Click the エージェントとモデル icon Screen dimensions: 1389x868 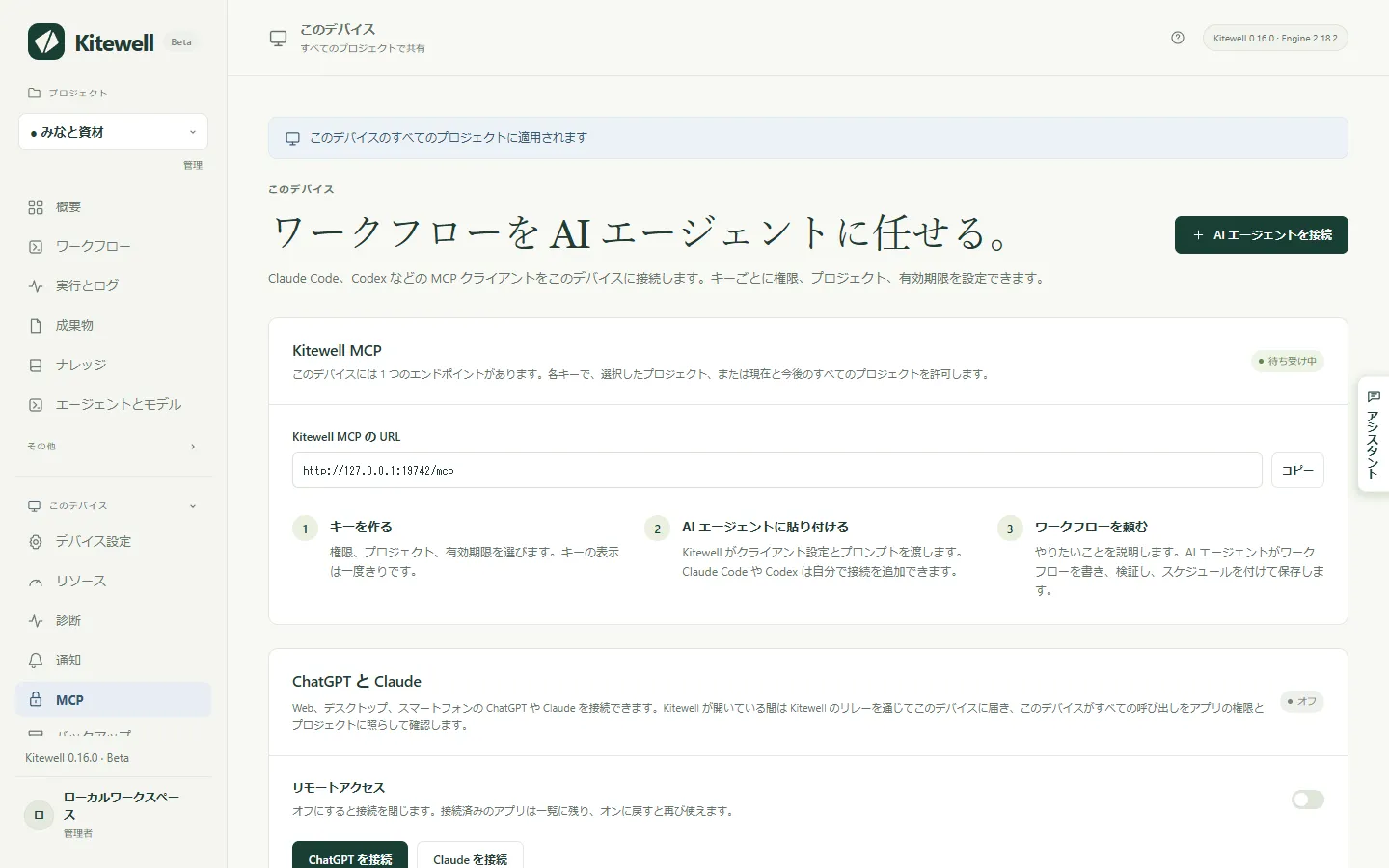point(36,405)
